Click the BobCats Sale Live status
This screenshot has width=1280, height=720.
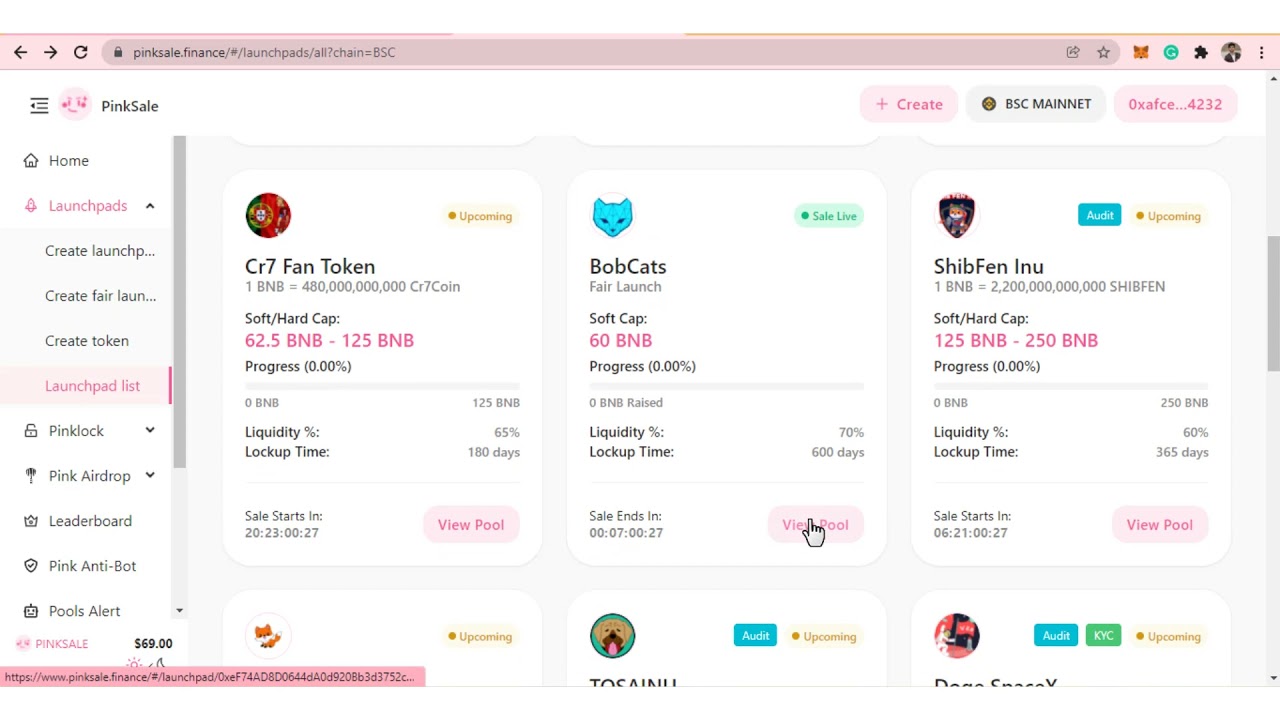click(x=829, y=215)
